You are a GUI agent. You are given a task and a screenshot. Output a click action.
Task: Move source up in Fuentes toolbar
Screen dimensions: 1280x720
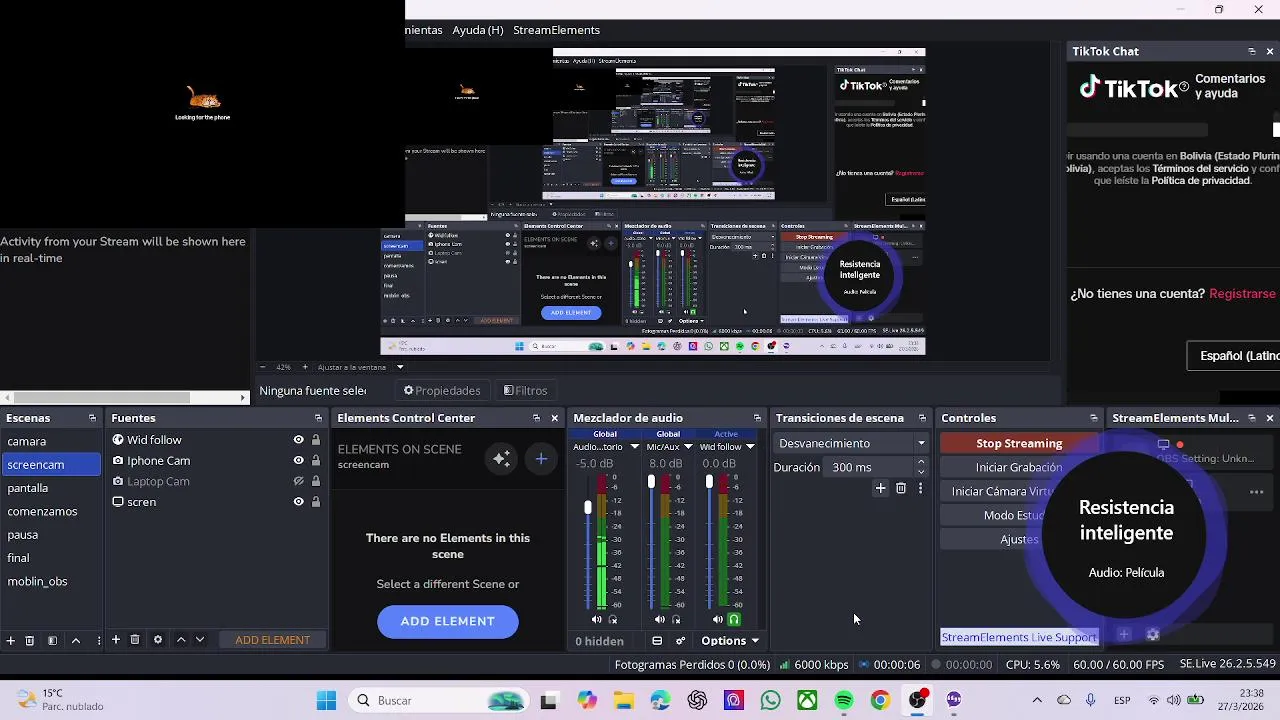click(x=181, y=640)
